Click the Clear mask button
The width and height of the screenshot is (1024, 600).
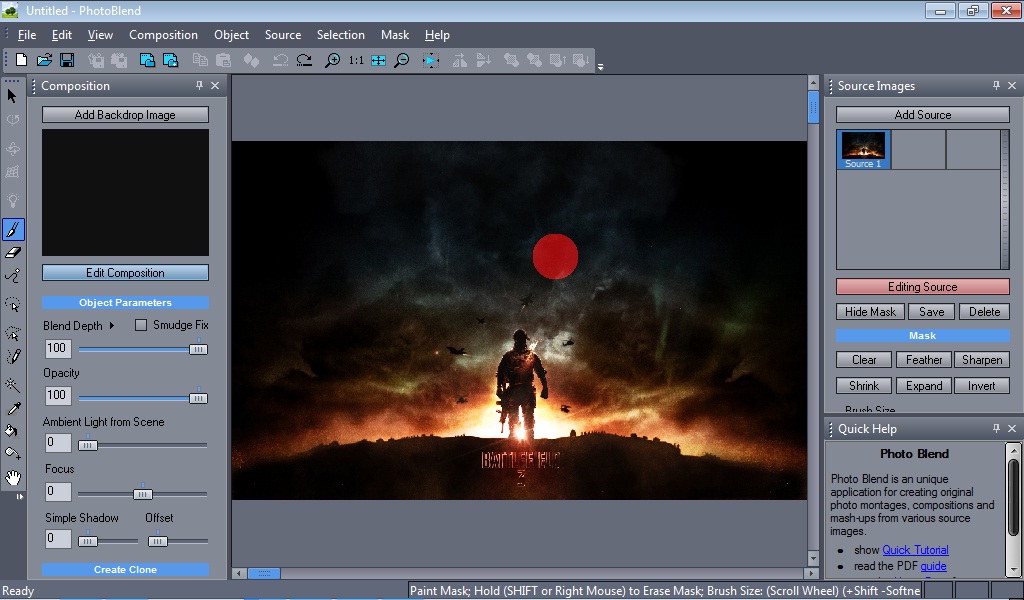[864, 360]
